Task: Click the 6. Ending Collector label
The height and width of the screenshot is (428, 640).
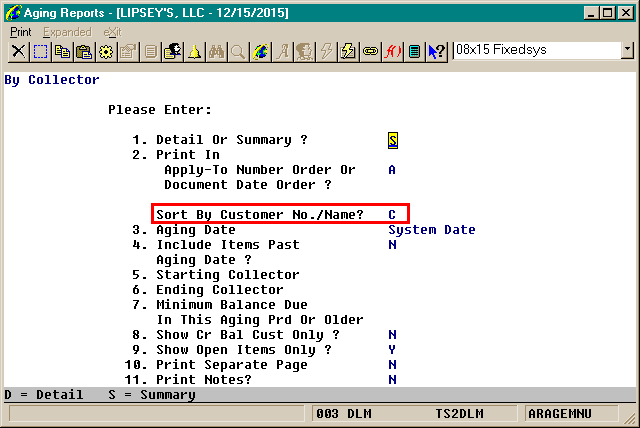Action: coord(208,290)
